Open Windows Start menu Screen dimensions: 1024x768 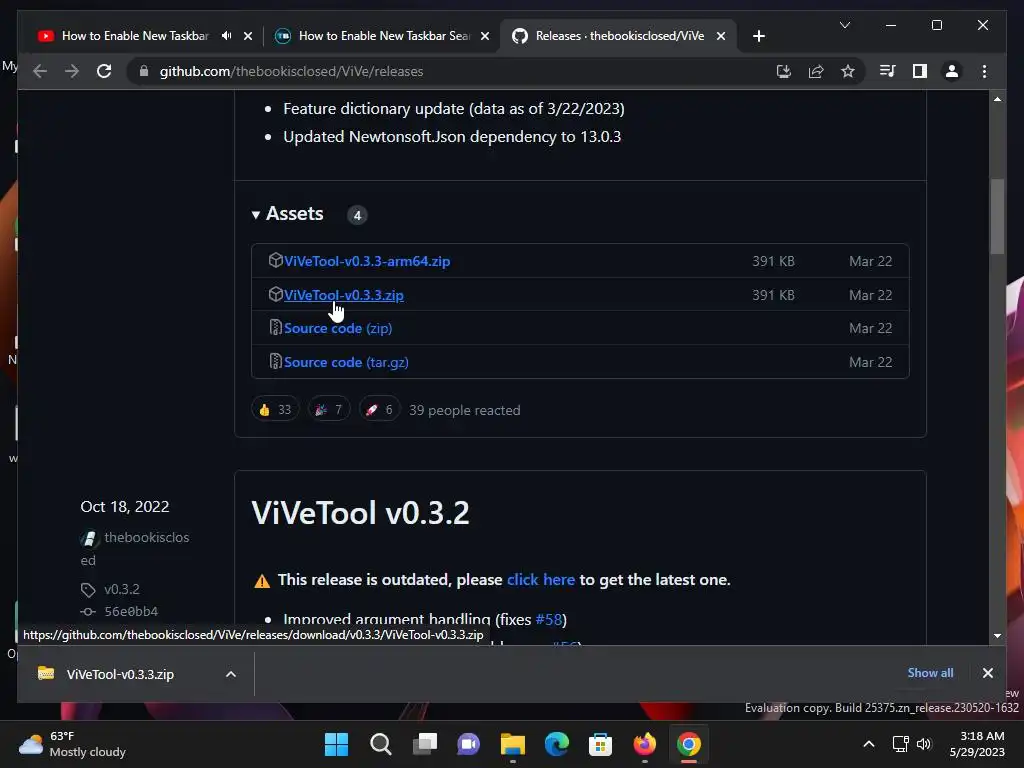[x=336, y=744]
